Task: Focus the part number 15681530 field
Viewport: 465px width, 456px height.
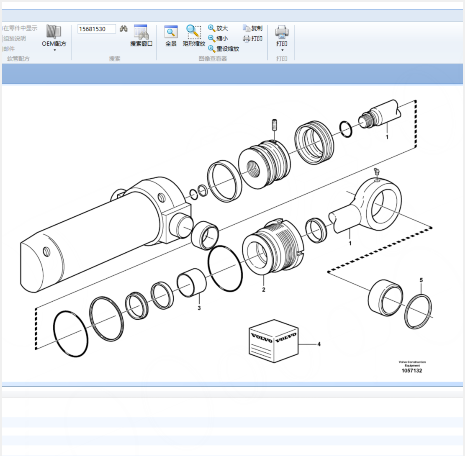Action: [x=96, y=29]
